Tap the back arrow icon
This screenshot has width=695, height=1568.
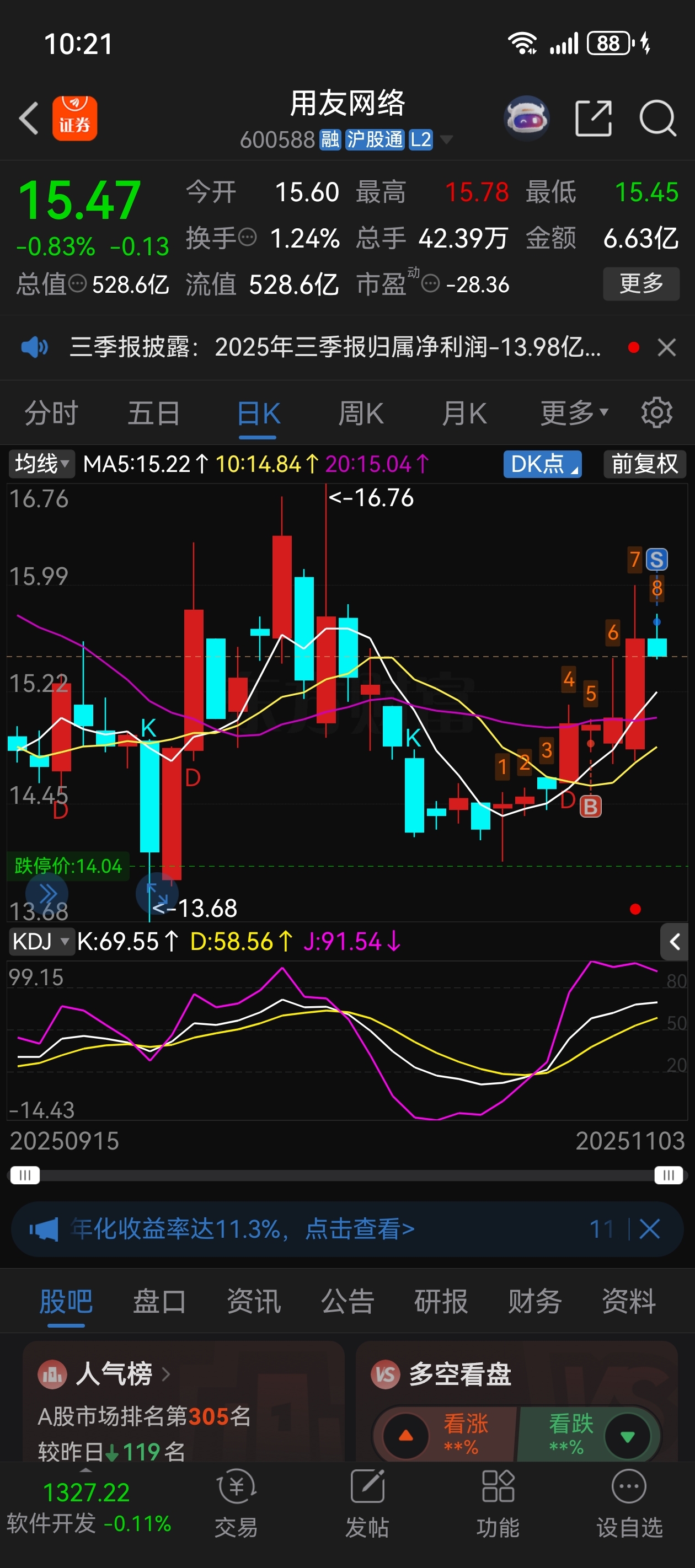pyautogui.click(x=29, y=118)
